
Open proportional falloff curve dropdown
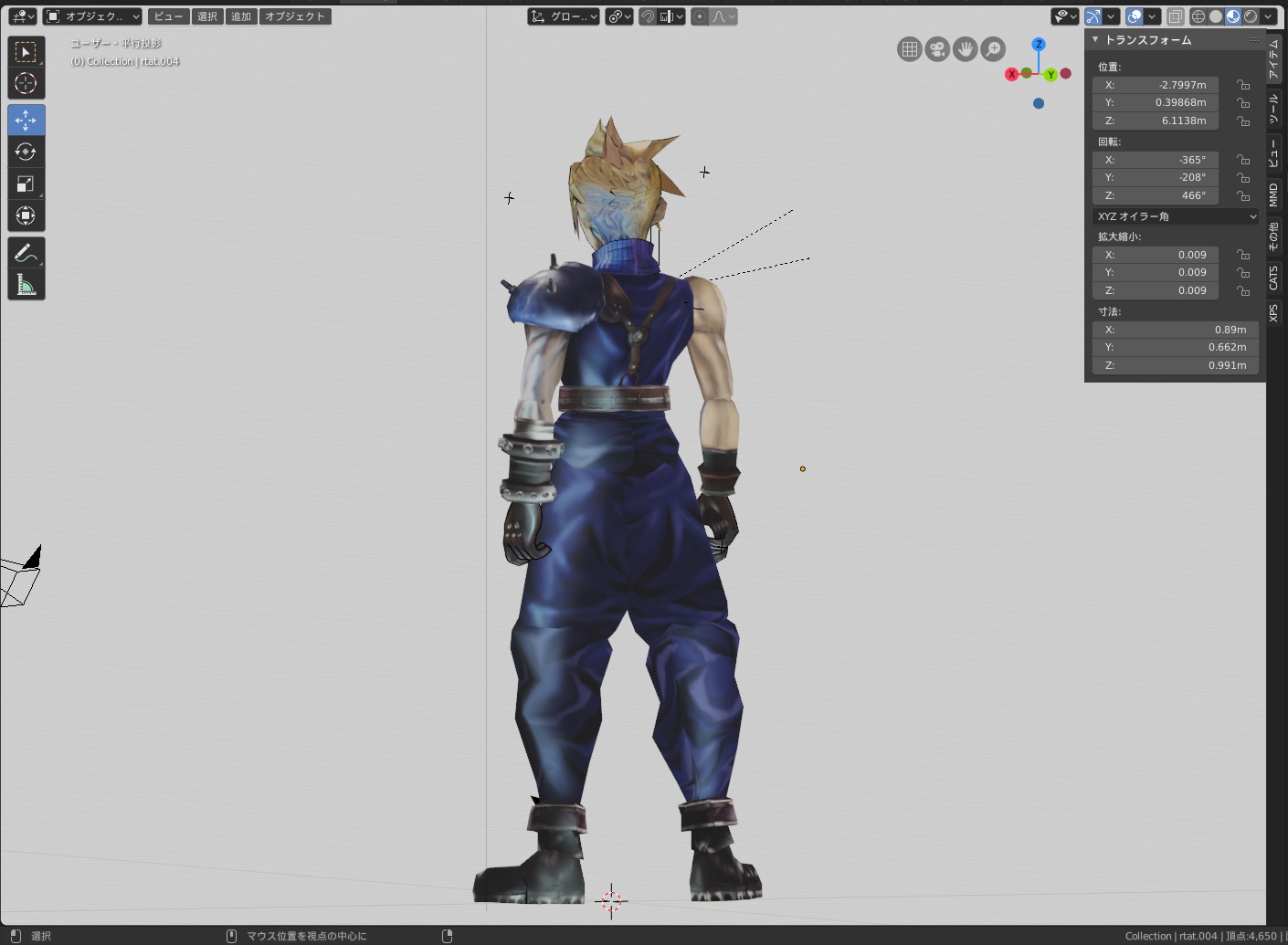pyautogui.click(x=723, y=16)
